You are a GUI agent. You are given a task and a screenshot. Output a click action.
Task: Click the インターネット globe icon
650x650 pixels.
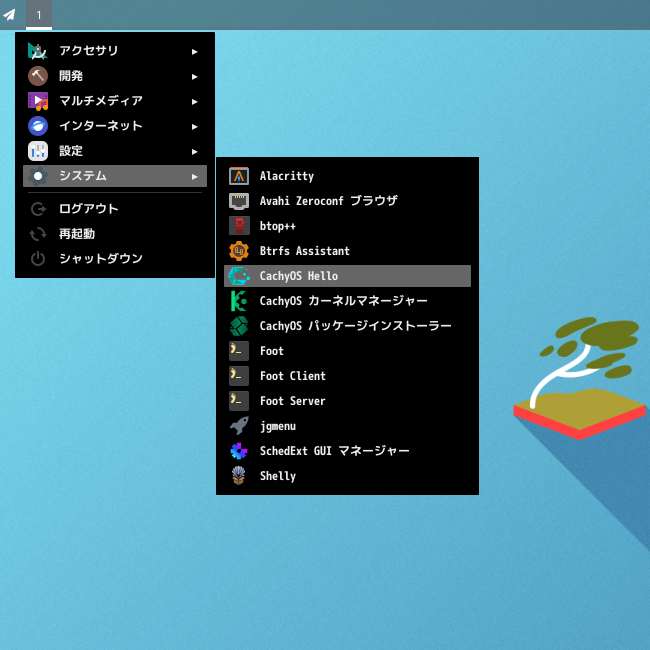[x=38, y=126]
